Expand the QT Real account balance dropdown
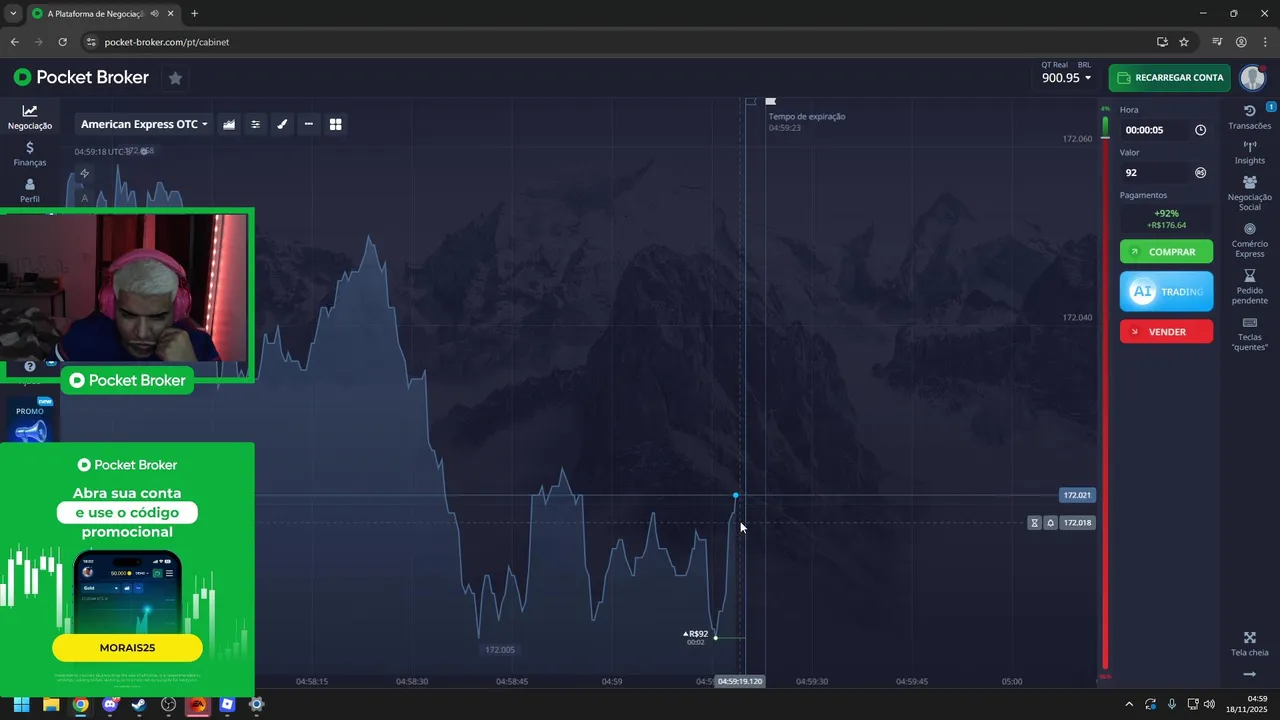This screenshot has height=720, width=1280. tap(1066, 73)
